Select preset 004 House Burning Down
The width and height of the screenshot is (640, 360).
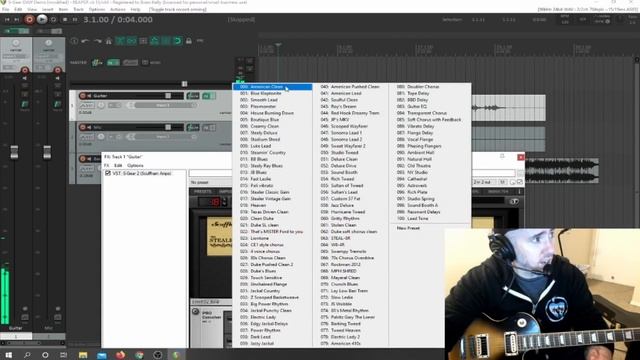coord(273,113)
